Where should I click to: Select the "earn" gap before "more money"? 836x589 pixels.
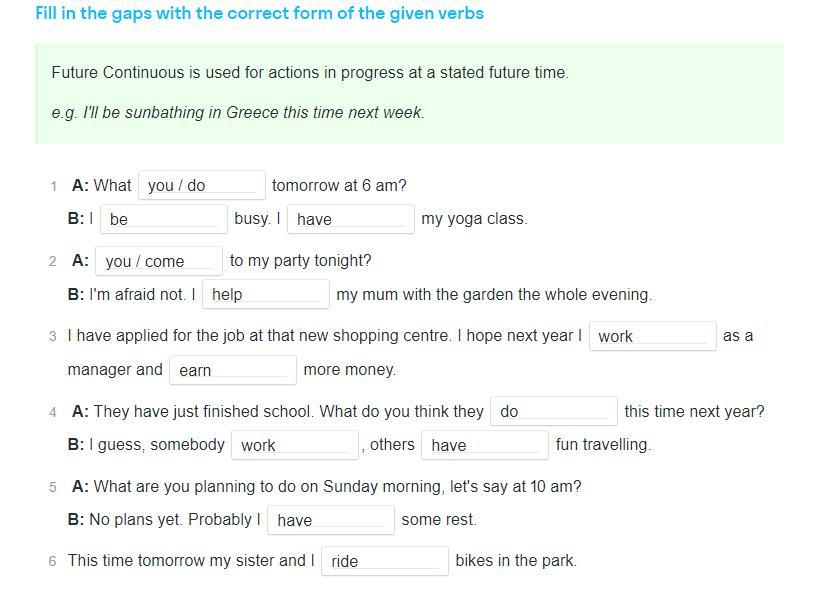(233, 370)
